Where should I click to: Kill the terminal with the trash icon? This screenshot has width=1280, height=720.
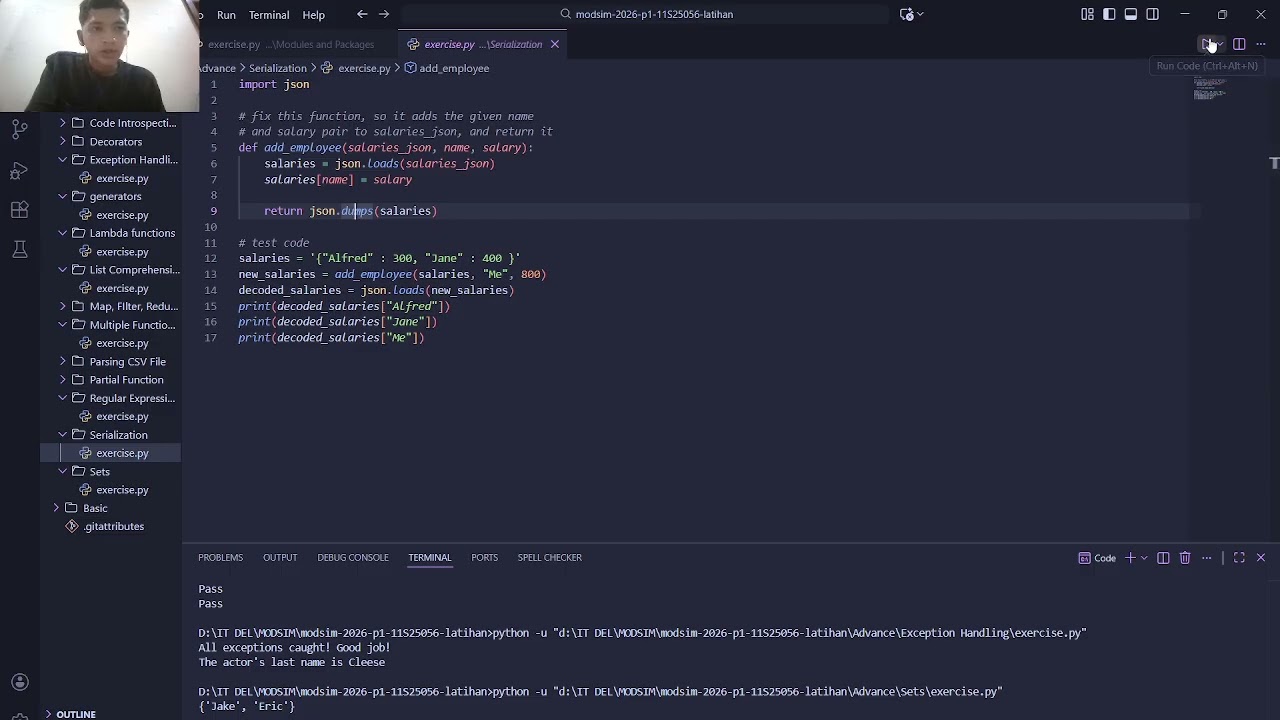1185,558
